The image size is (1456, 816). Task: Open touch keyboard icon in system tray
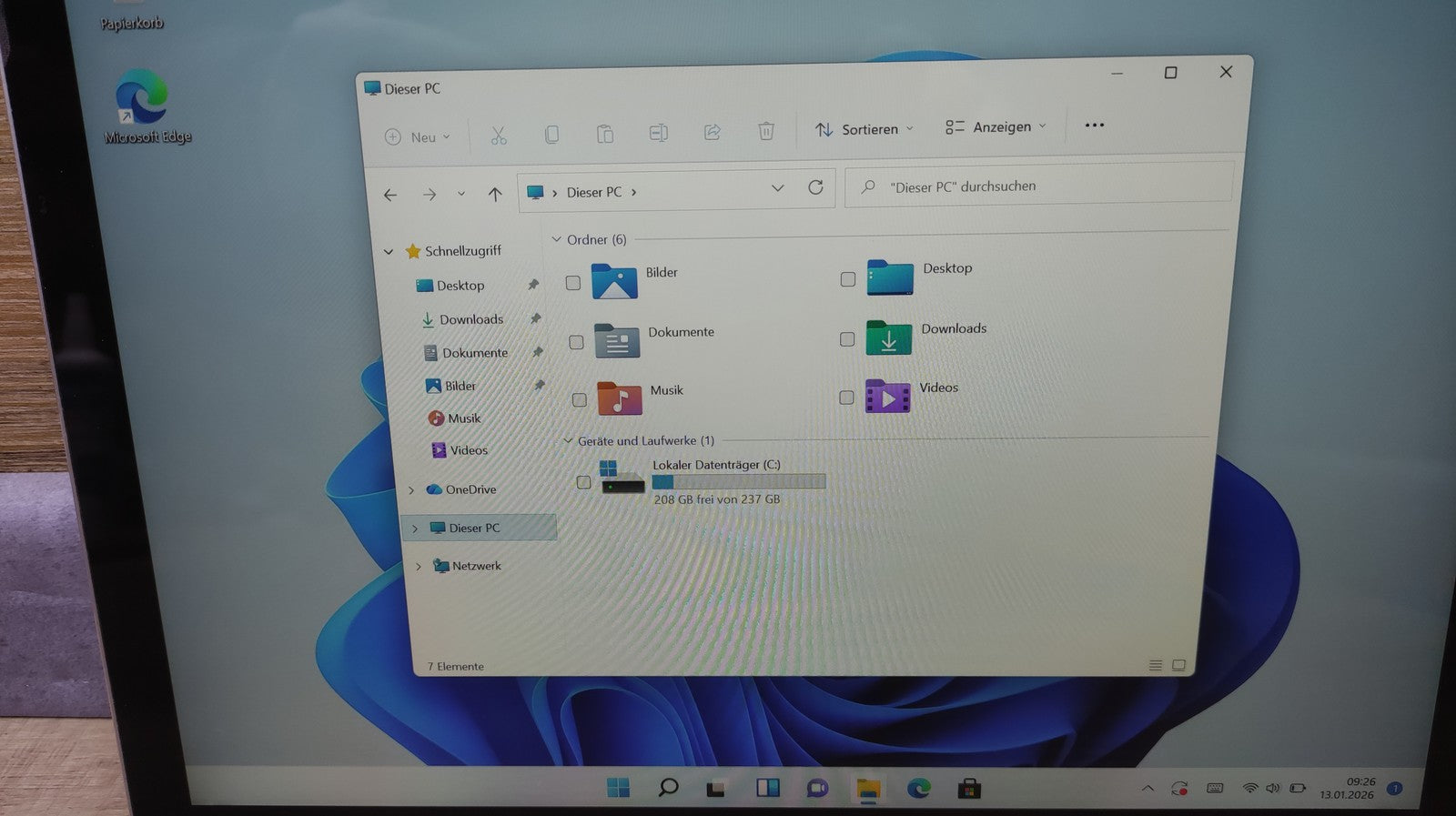pos(1215,789)
